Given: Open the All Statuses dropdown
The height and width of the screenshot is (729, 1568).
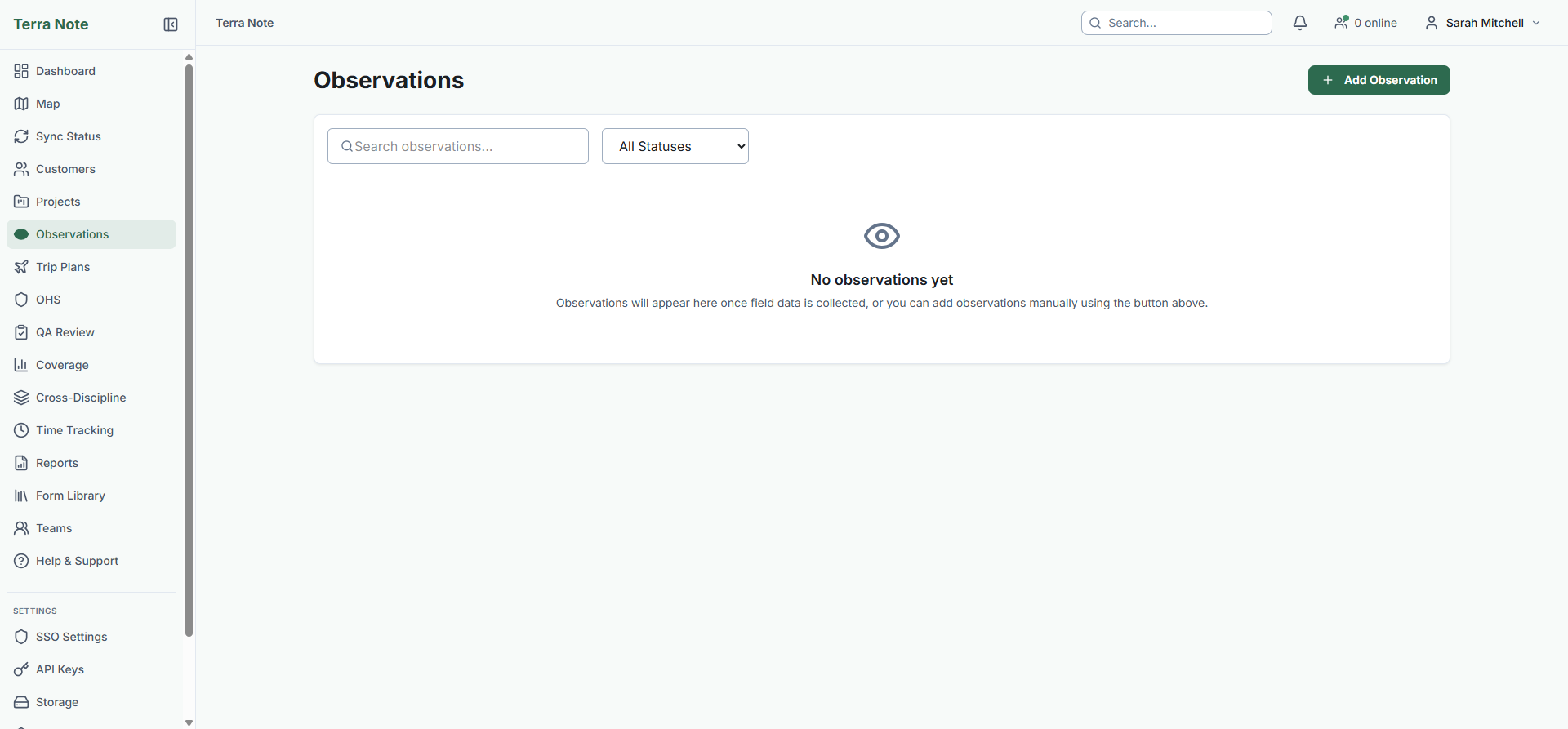Looking at the screenshot, I should click(x=675, y=146).
